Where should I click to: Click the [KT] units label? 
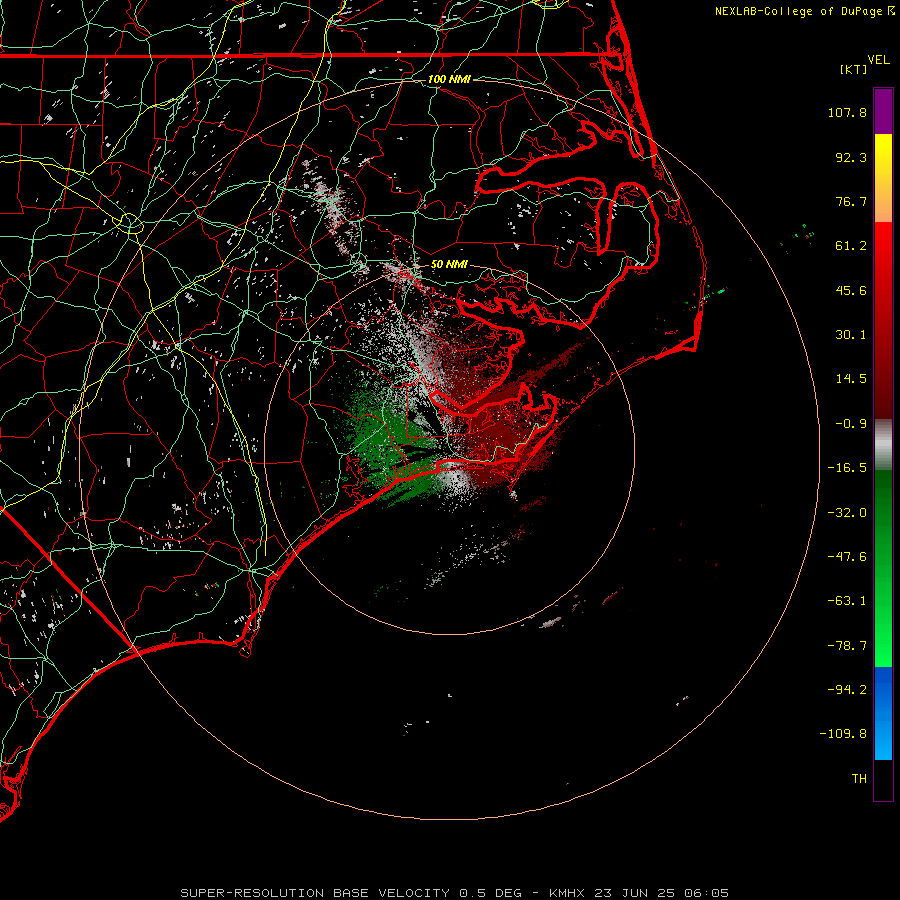[x=854, y=69]
